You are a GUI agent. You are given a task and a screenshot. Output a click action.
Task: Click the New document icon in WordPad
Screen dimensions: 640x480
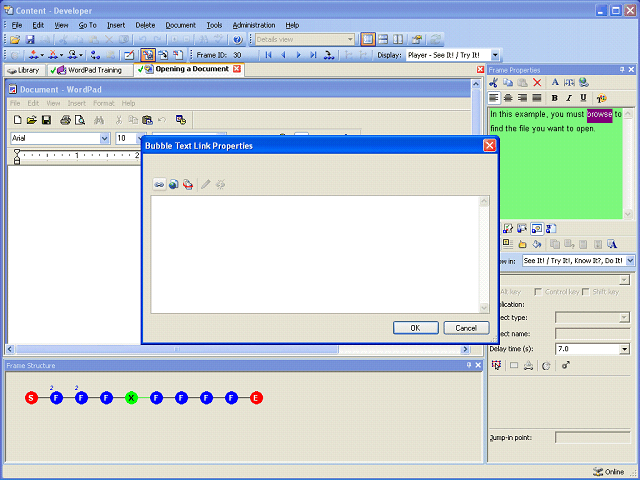click(18, 120)
